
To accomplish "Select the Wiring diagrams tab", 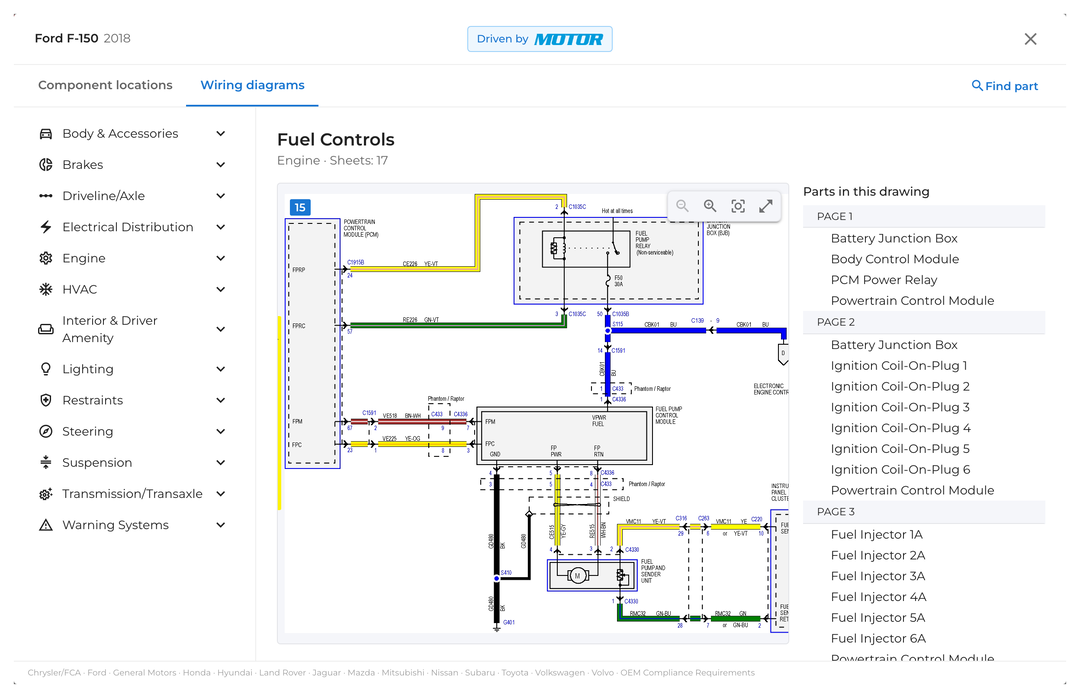I will click(252, 85).
